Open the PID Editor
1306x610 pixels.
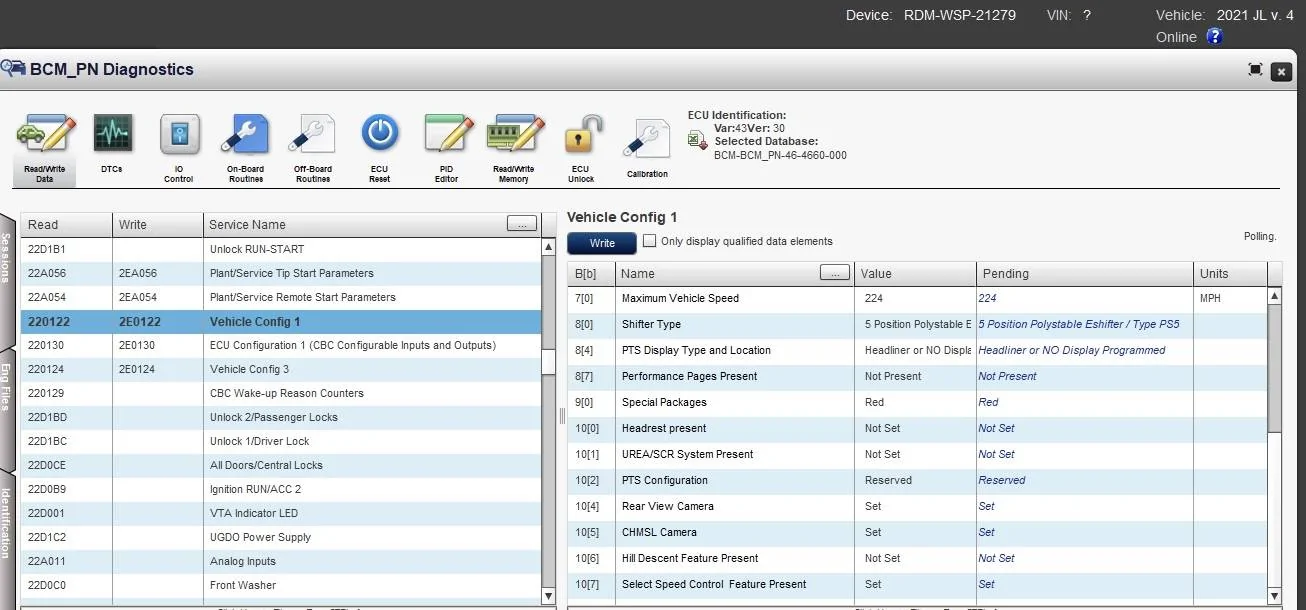[x=447, y=147]
